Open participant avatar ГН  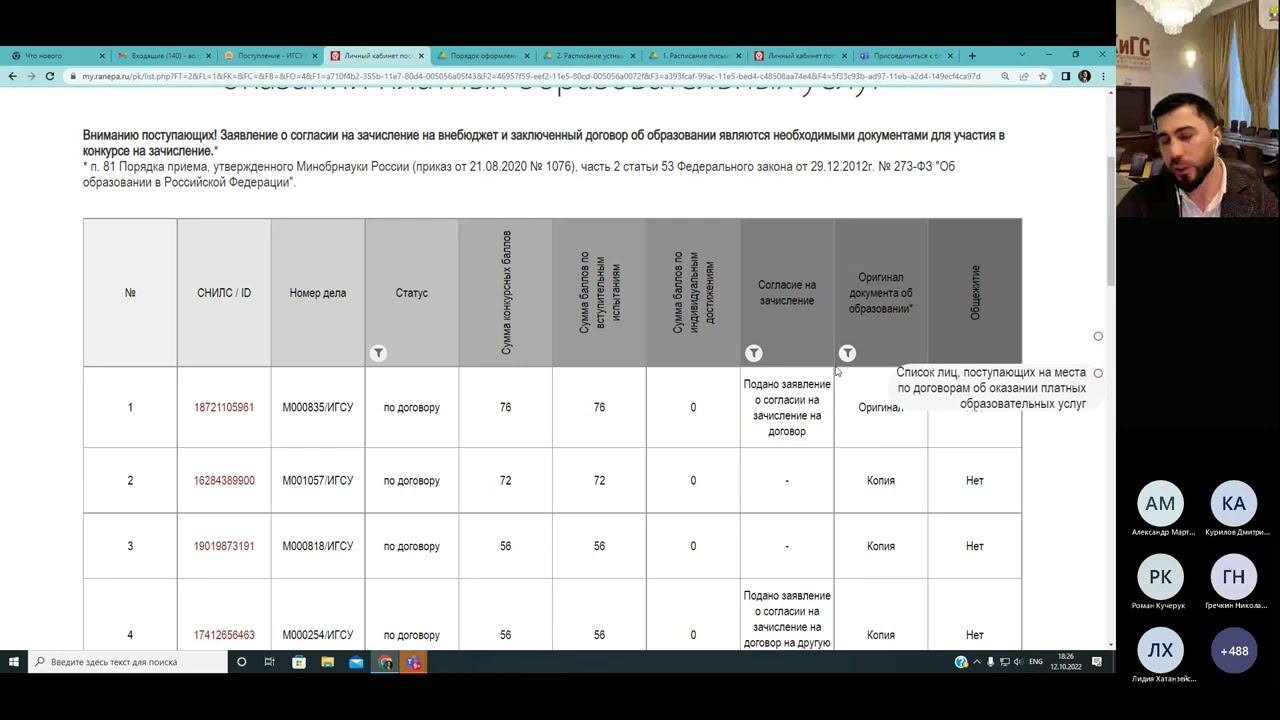click(x=1234, y=577)
